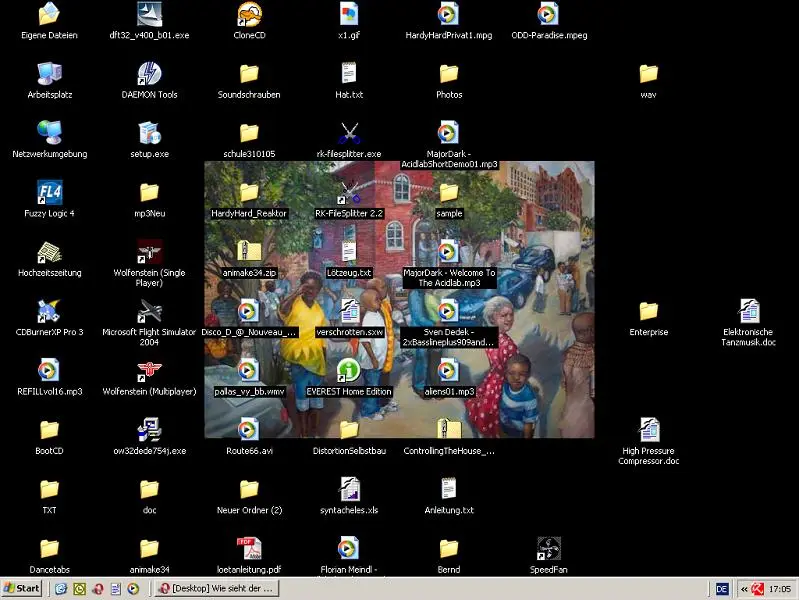Screen dimensions: 799x600
Task: Select the aliens01.mp3 audio file
Action: tap(448, 371)
